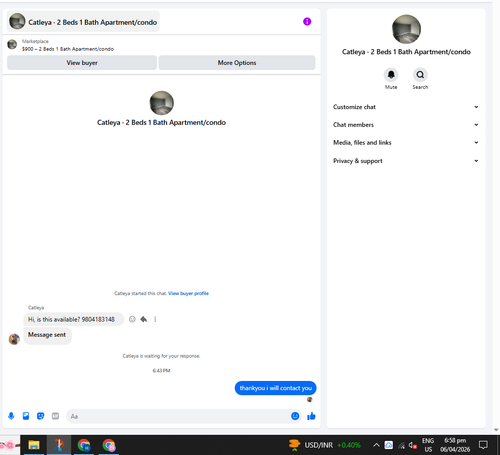
Task: Click seen avatar under sent message
Action: click(310, 399)
